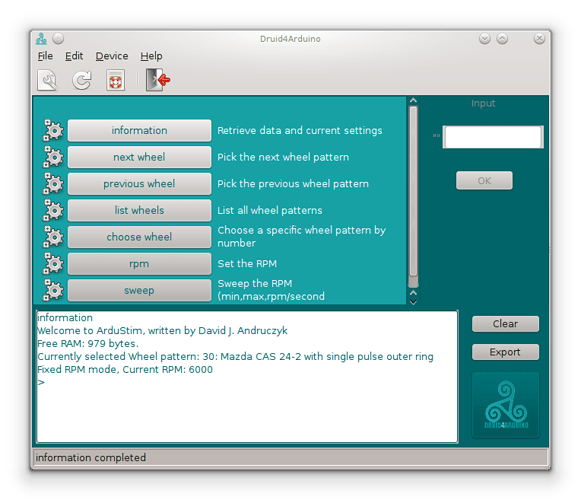Click the wrench document toolbar icon
The width and height of the screenshot is (581, 500).
pyautogui.click(x=47, y=80)
